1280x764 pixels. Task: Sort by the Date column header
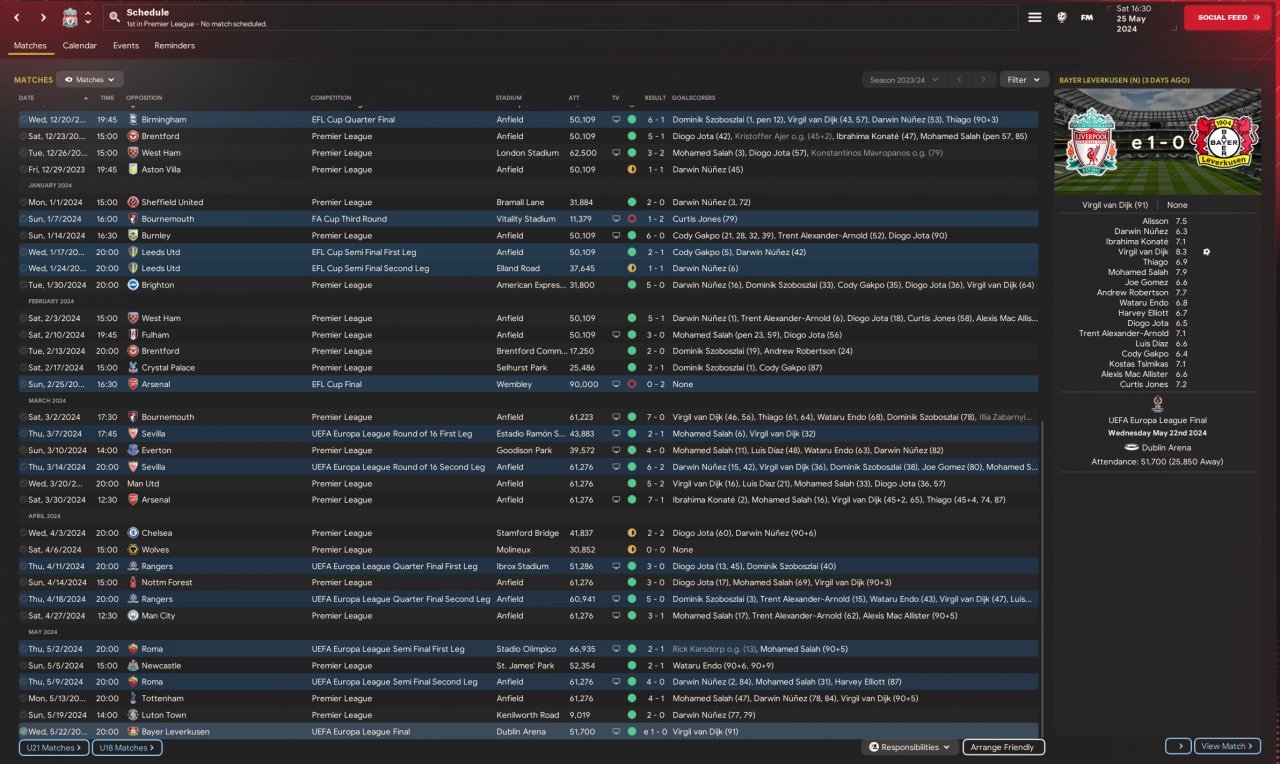pyautogui.click(x=26, y=98)
